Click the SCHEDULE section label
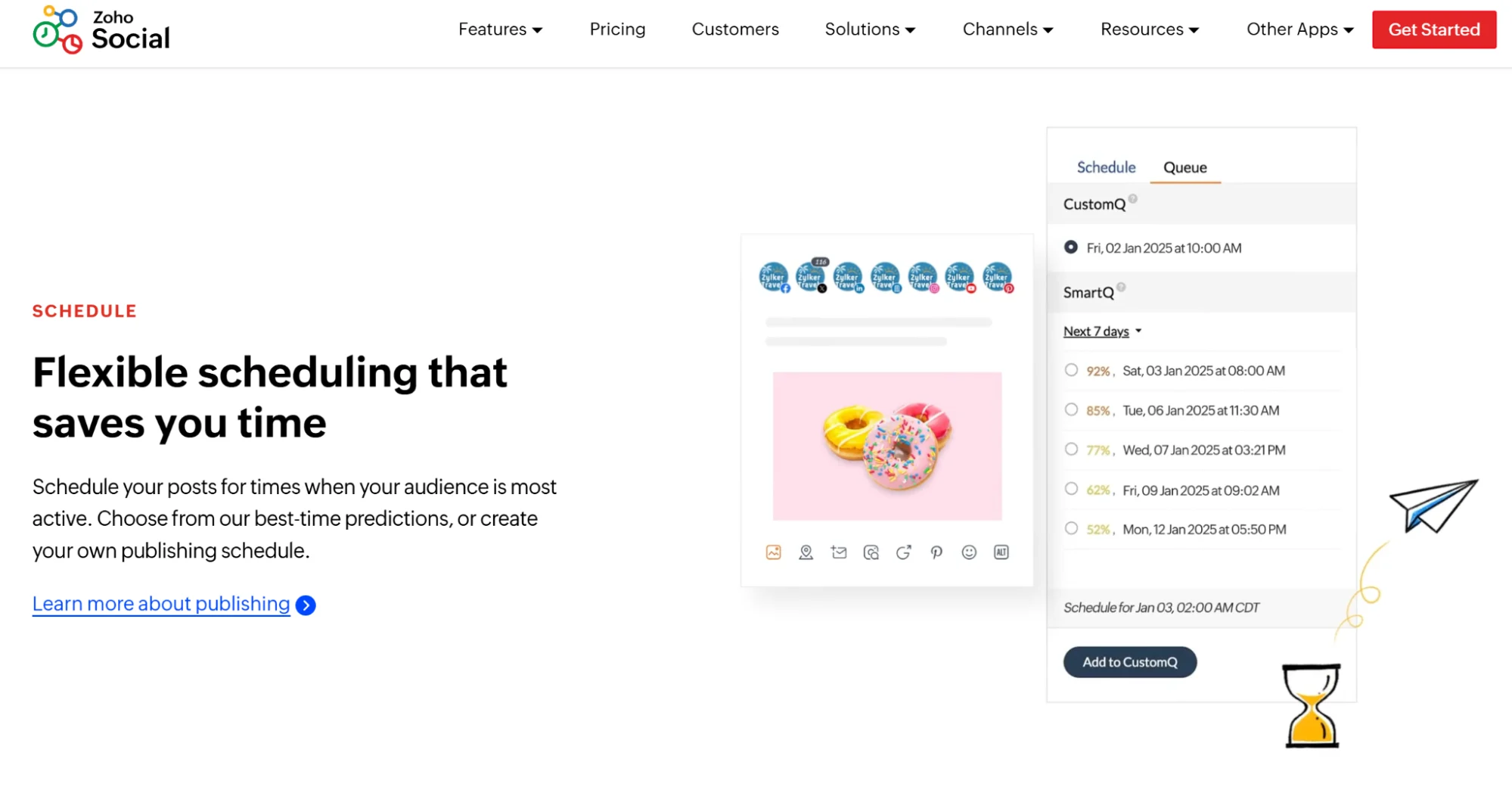 [x=85, y=311]
